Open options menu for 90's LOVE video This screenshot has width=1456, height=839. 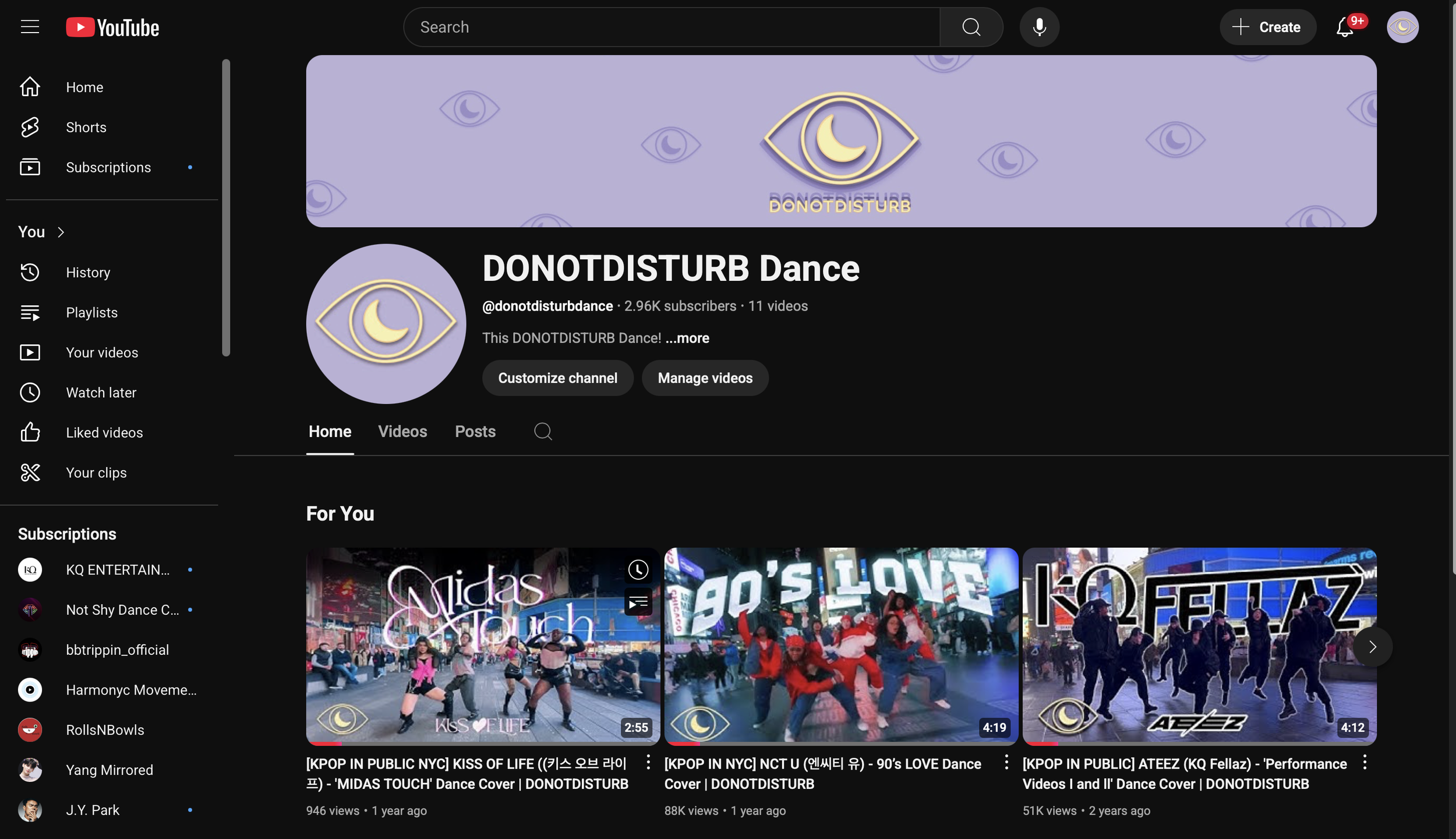(x=1006, y=762)
